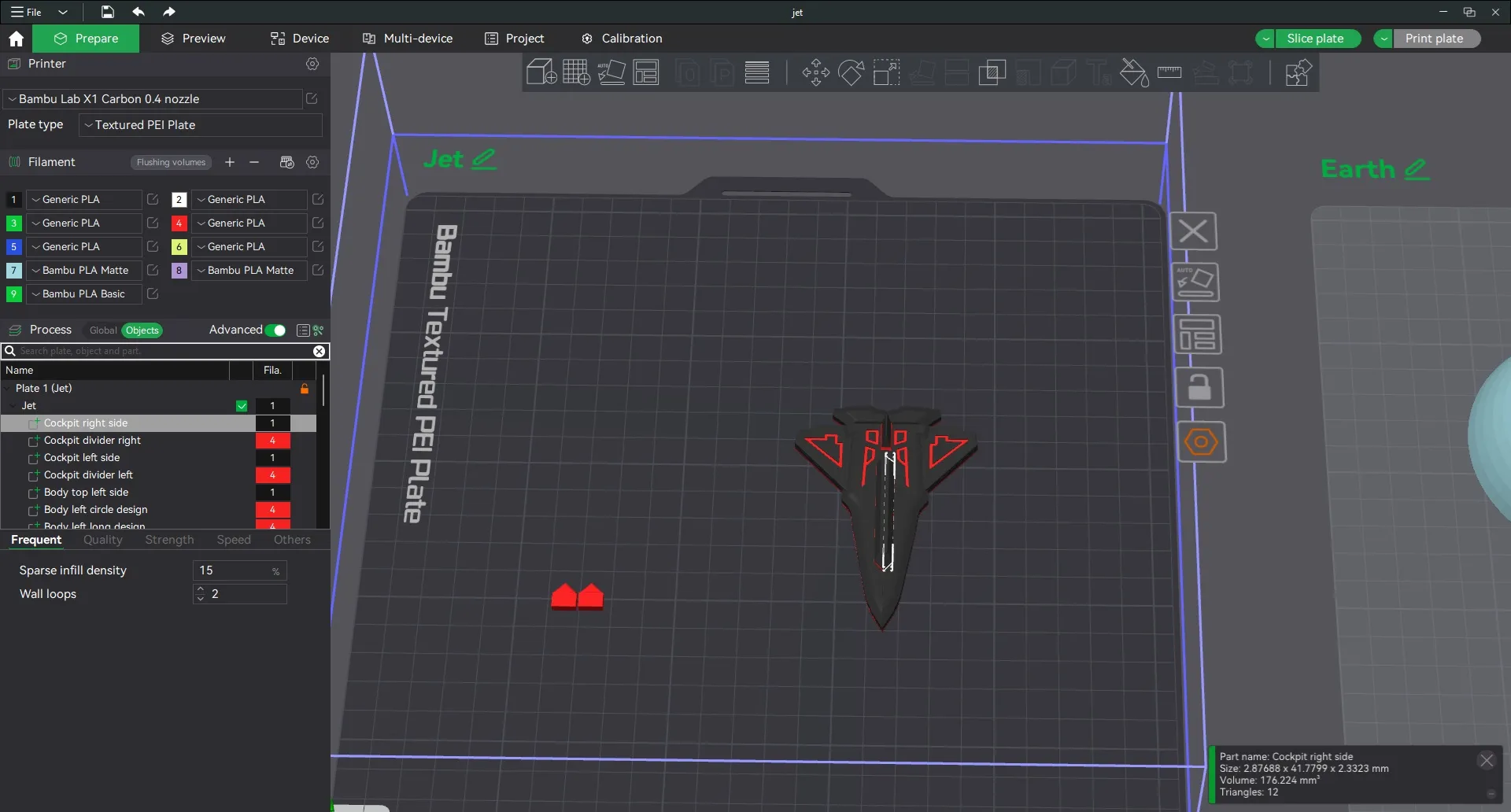Open the Assembly view icon

tap(1298, 72)
